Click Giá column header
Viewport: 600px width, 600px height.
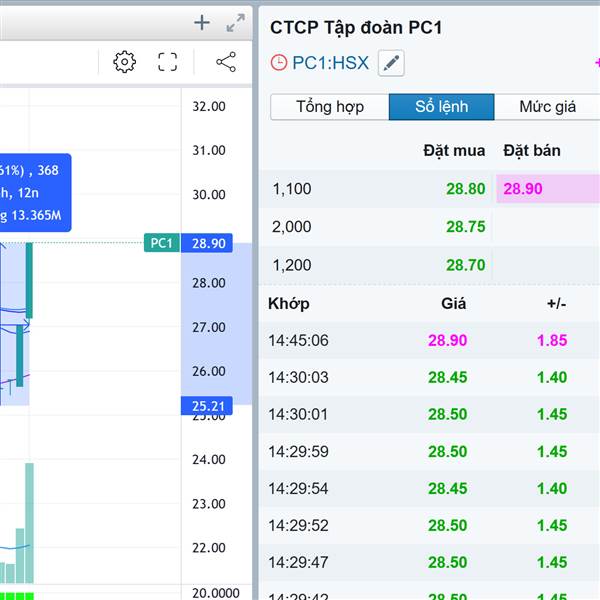pos(453,304)
